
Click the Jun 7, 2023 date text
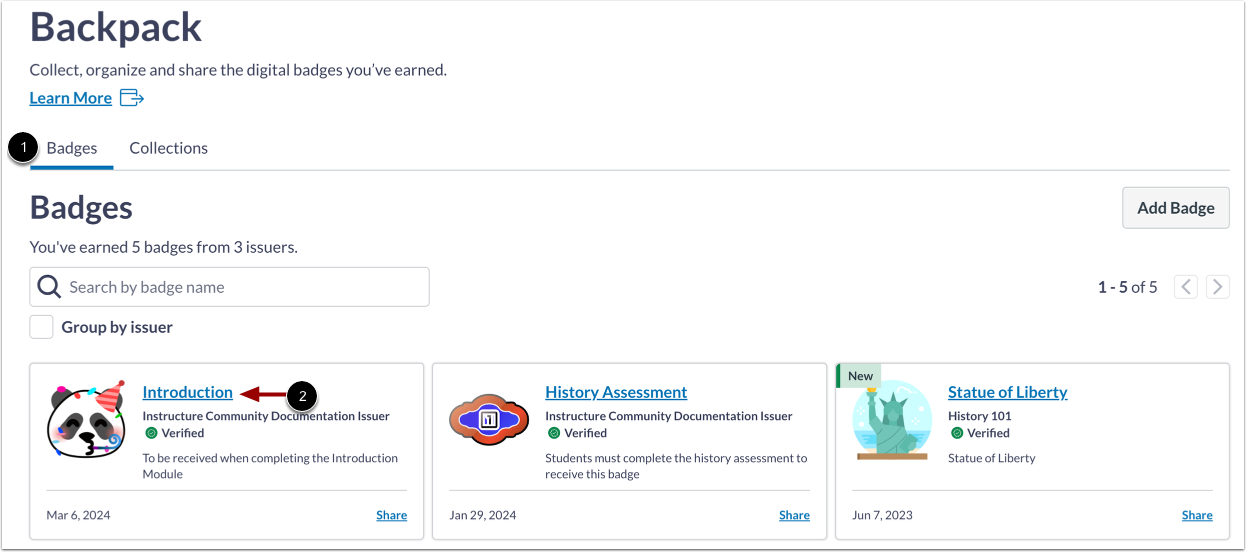coord(883,515)
